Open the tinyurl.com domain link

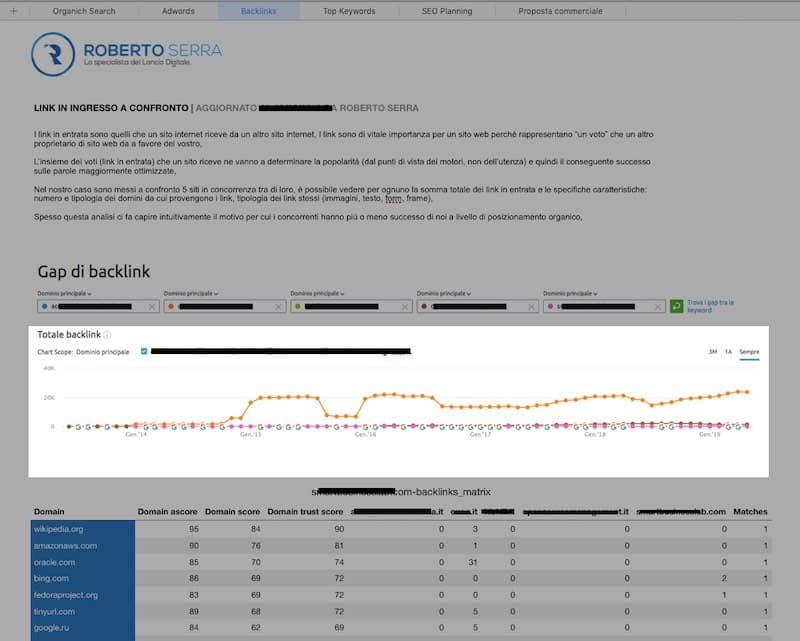tap(54, 611)
